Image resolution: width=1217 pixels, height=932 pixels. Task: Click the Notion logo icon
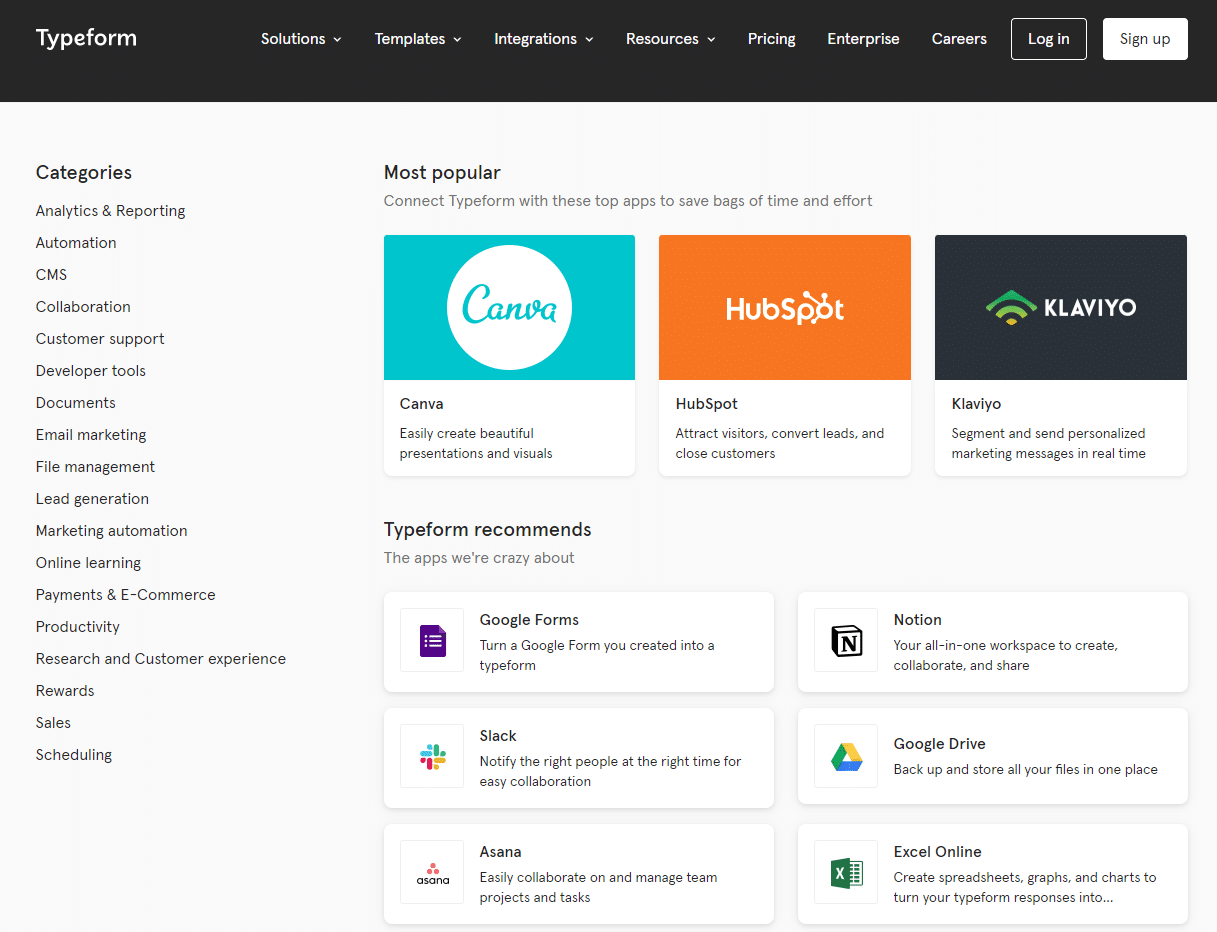point(846,640)
